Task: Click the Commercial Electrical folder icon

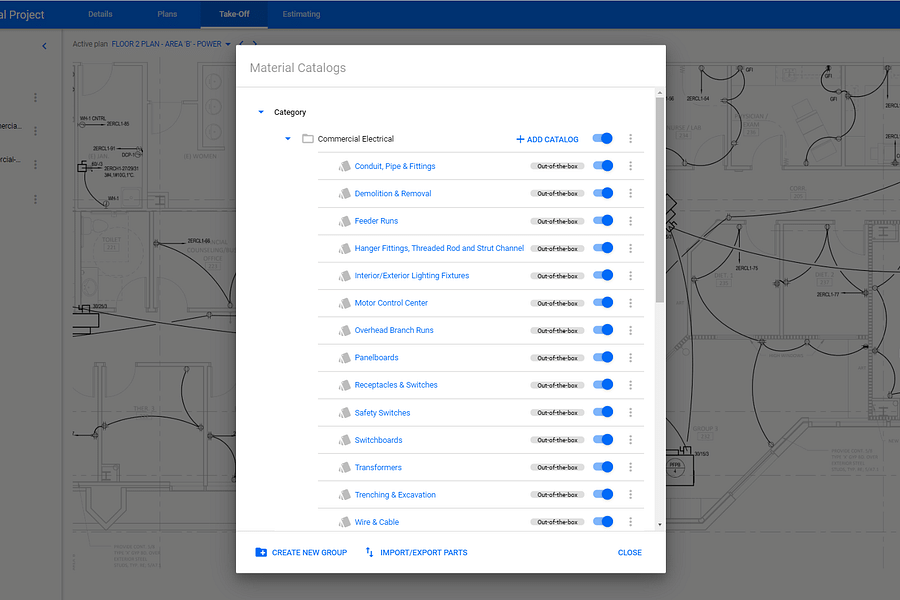Action: pos(306,139)
